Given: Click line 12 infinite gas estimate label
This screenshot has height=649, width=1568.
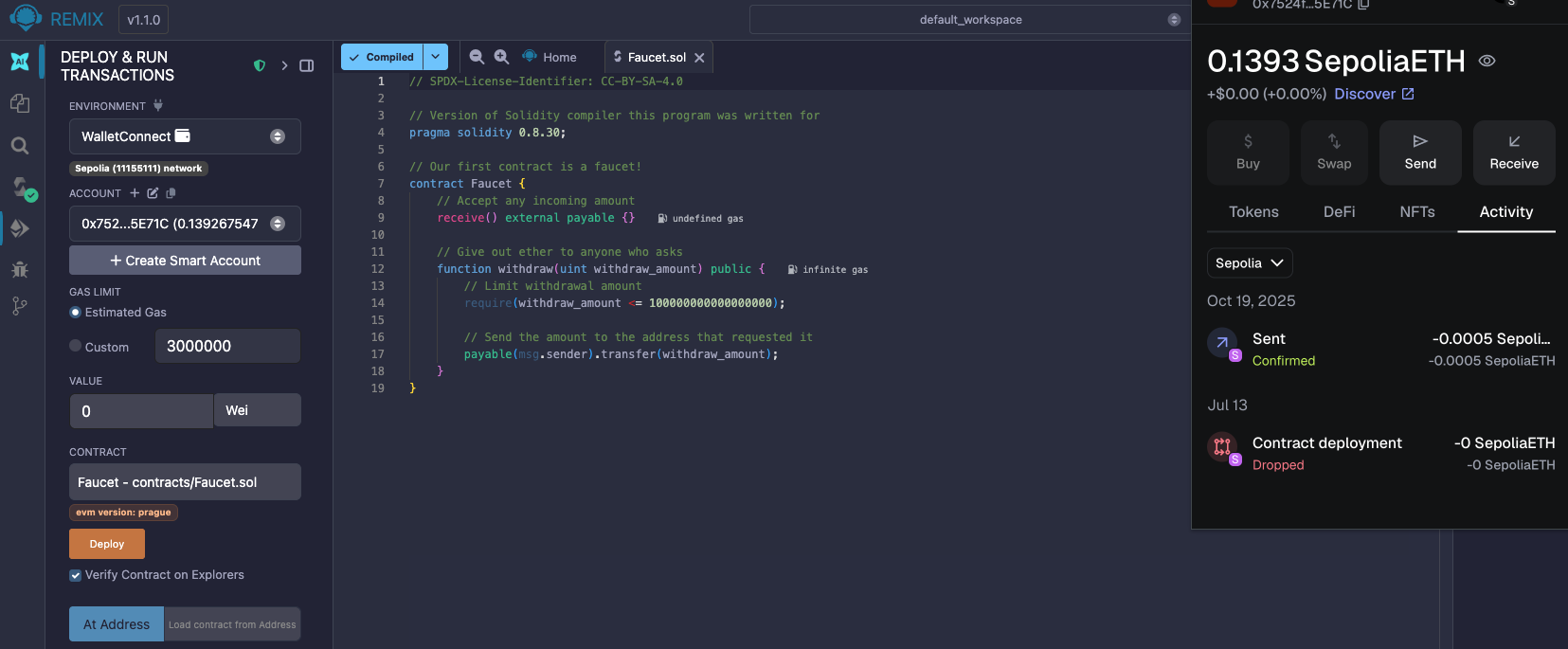Looking at the screenshot, I should (x=828, y=270).
